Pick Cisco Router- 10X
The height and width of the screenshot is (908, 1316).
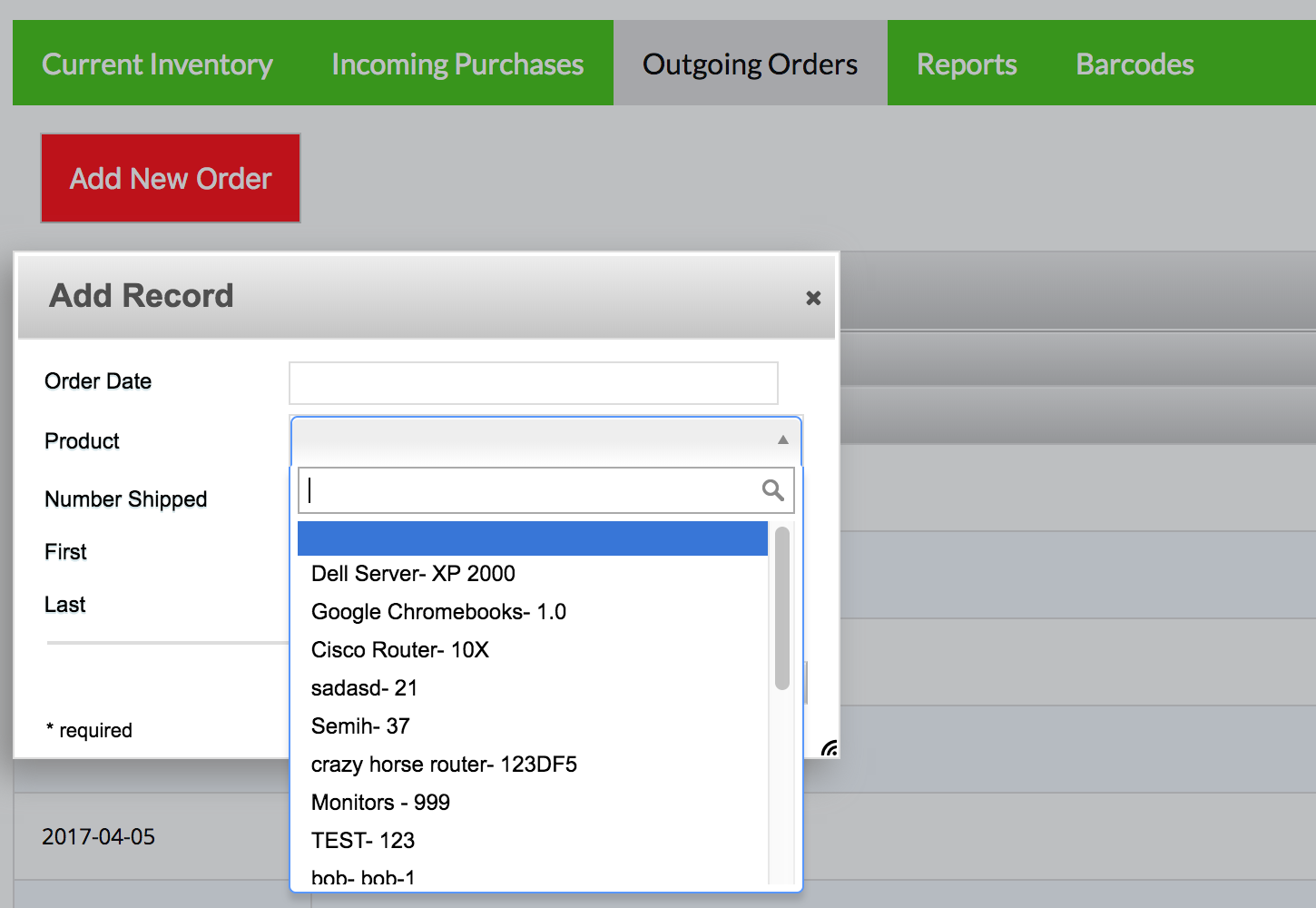(533, 650)
